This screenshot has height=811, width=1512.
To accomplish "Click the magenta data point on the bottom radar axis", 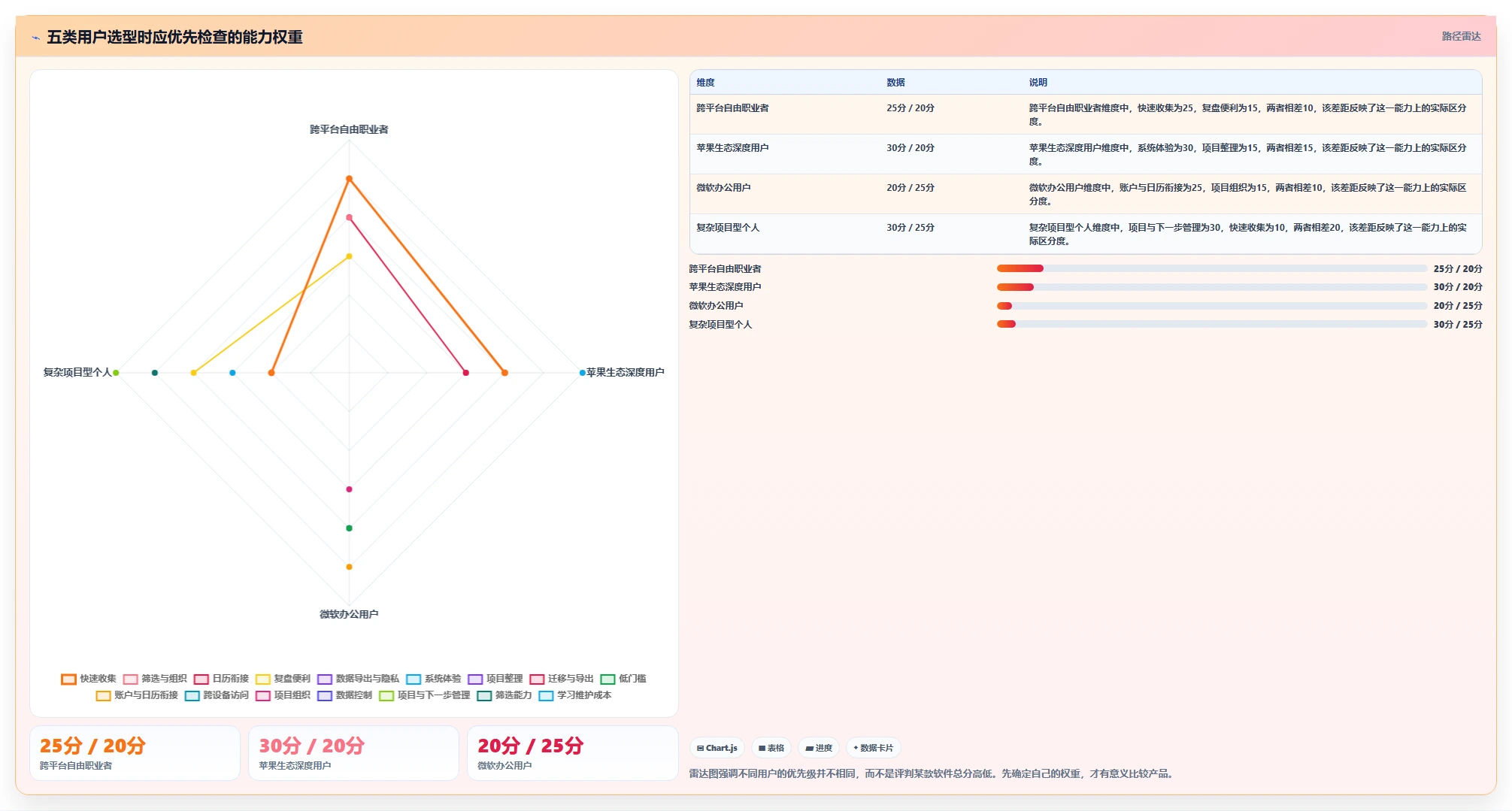I will click(349, 489).
